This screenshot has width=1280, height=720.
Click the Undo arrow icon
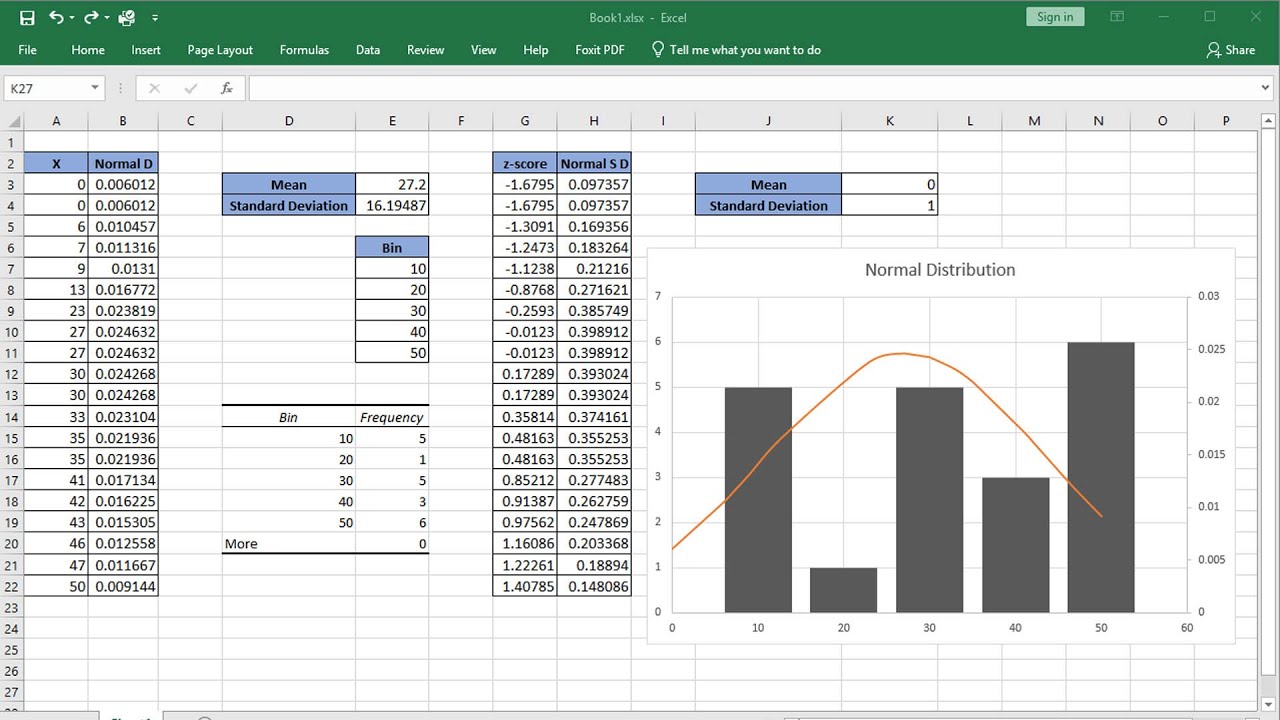coord(56,17)
